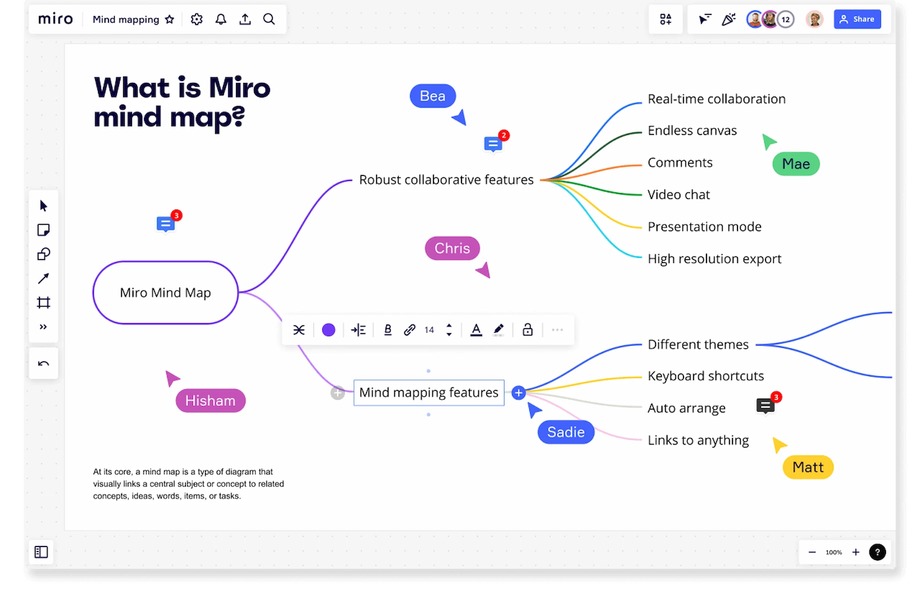The height and width of the screenshot is (604, 920).
Task: Click the undo arrow
Action: [x=43, y=363]
